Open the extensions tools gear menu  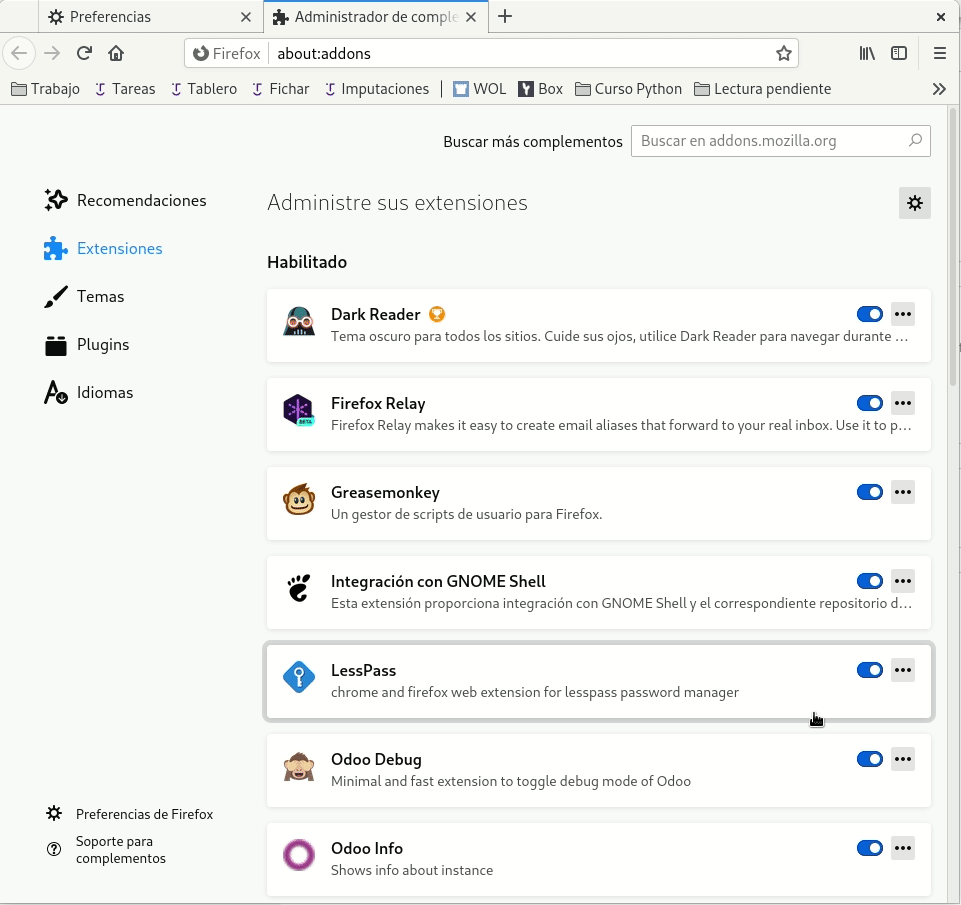(x=914, y=203)
